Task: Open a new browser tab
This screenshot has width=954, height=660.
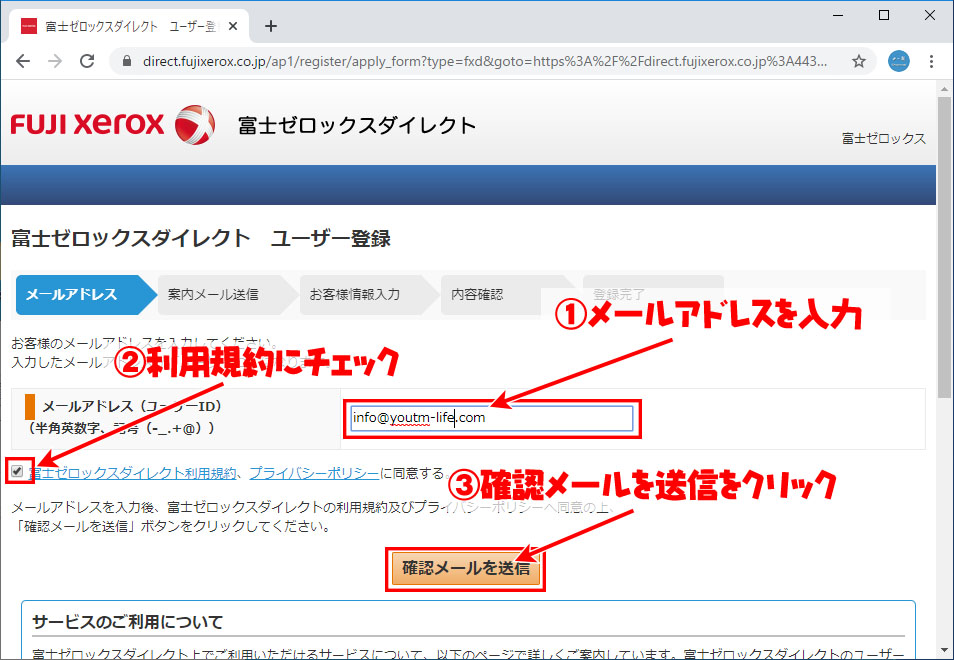Action: [271, 26]
